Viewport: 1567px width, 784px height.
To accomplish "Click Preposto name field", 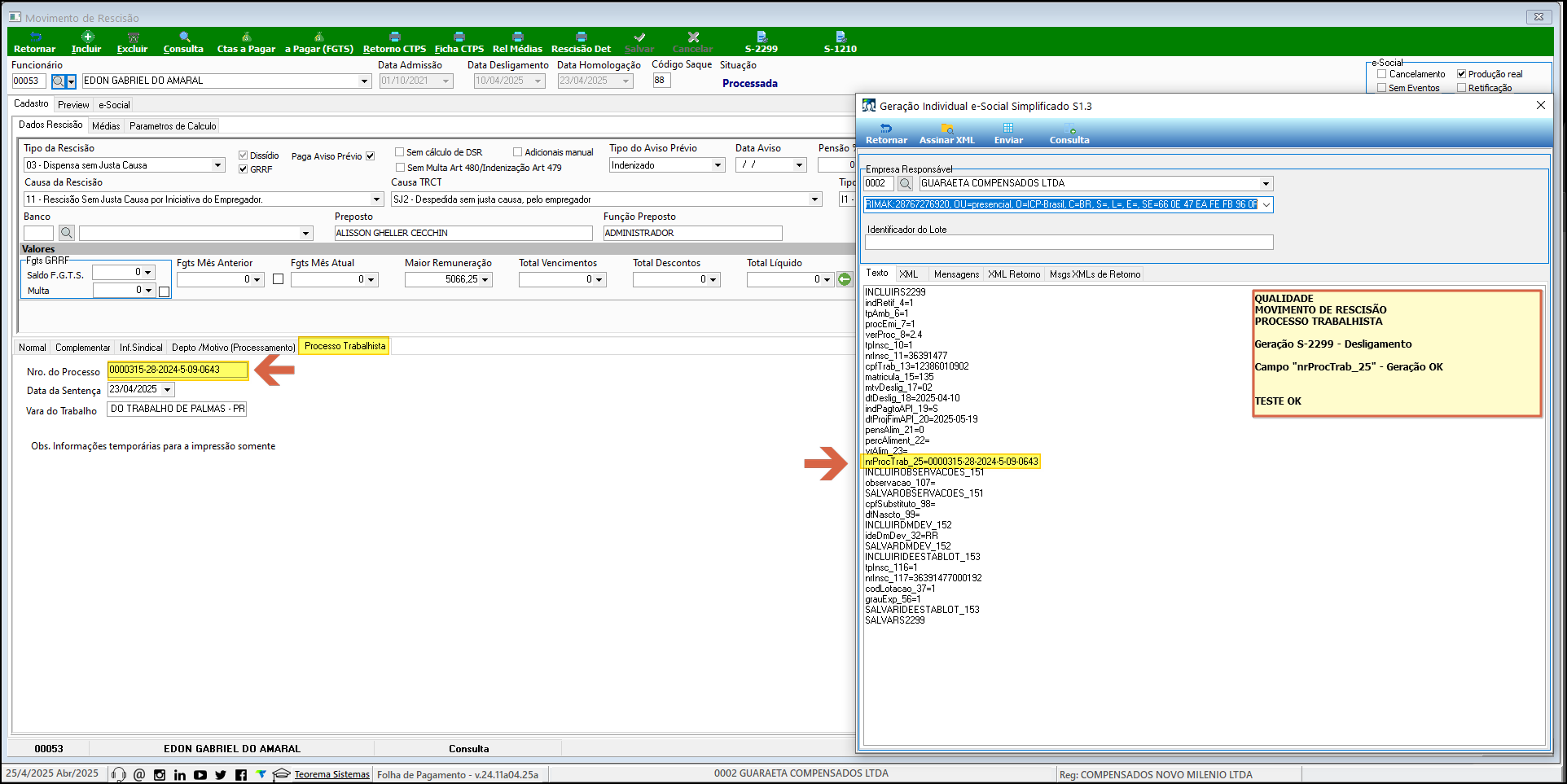I will 463,234.
